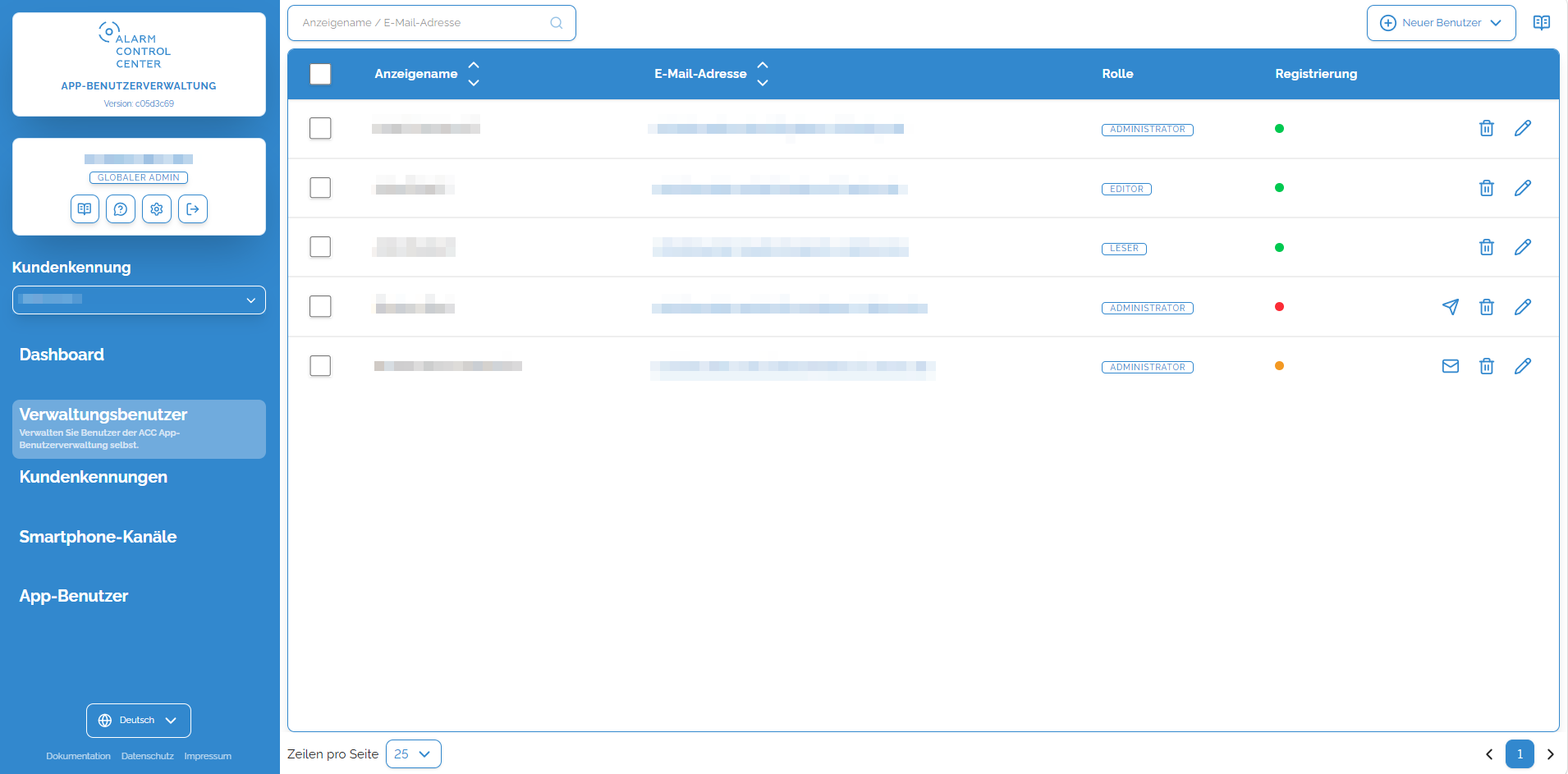This screenshot has height=774, width=1568.
Task: Check the checkbox of orange-status Administrator row
Action: coord(320,366)
